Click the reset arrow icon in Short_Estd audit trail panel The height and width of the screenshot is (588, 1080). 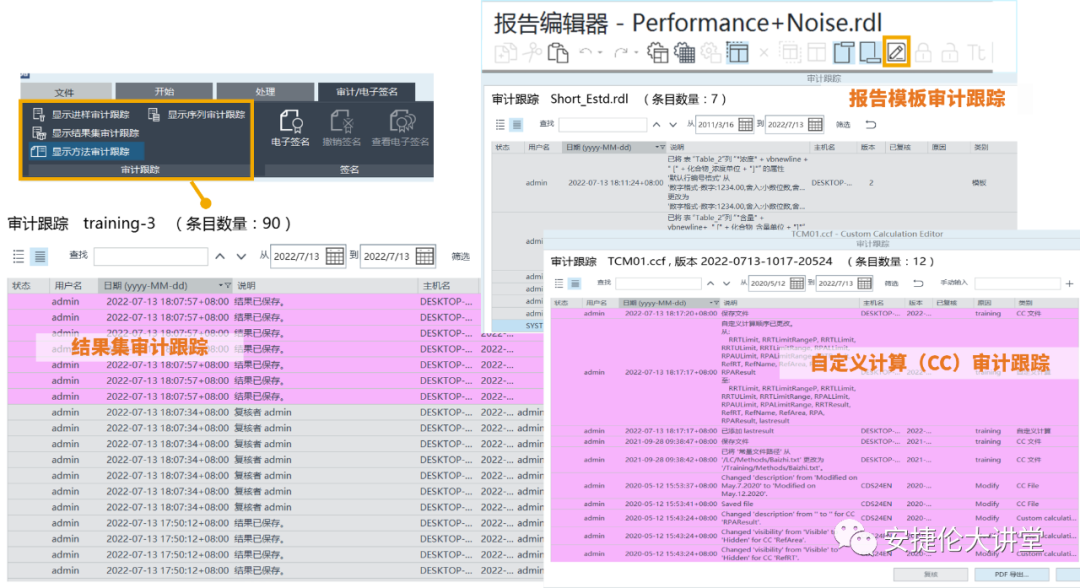(869, 124)
